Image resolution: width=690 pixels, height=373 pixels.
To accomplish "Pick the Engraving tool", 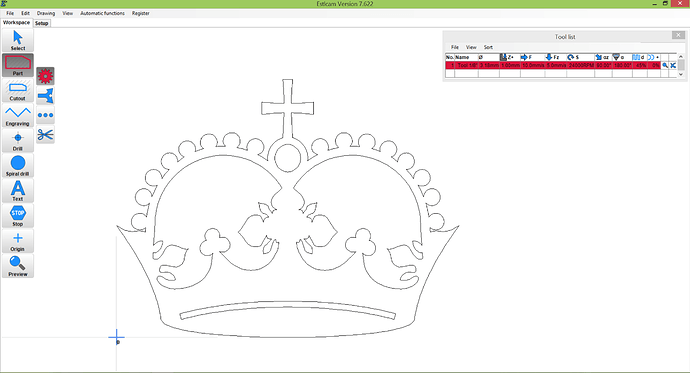I will (18, 116).
